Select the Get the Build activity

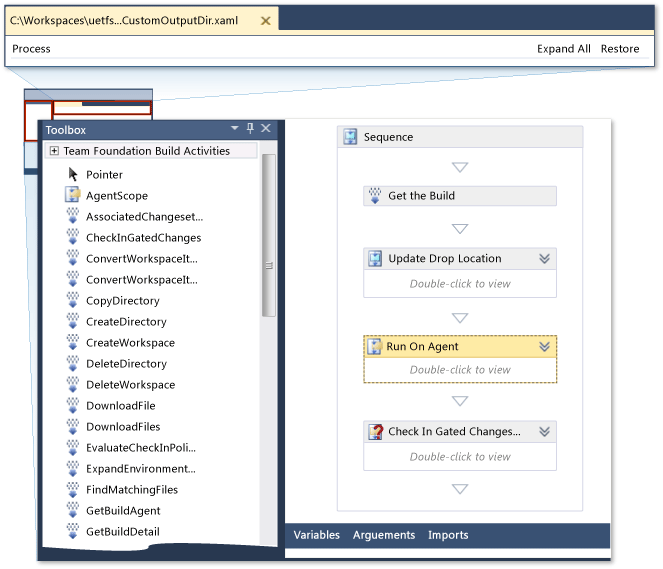click(460, 196)
